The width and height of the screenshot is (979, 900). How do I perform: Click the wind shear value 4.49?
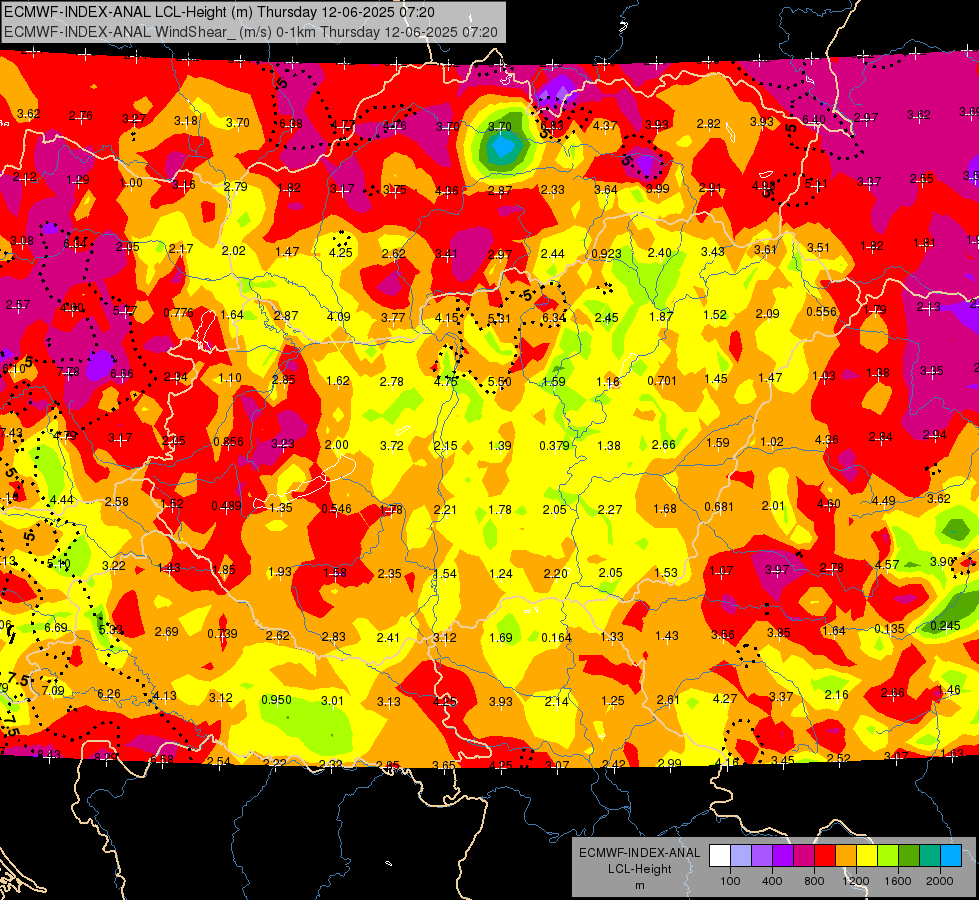(x=883, y=500)
